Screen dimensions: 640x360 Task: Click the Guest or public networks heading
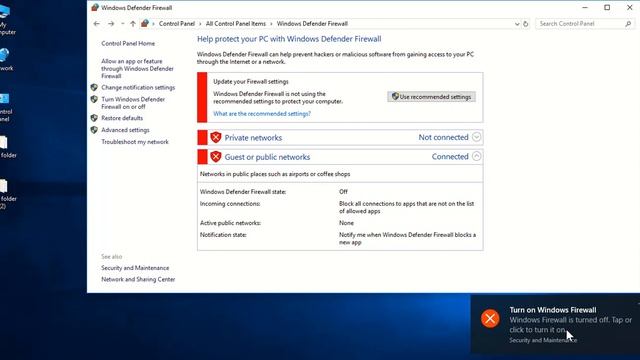(x=267, y=157)
